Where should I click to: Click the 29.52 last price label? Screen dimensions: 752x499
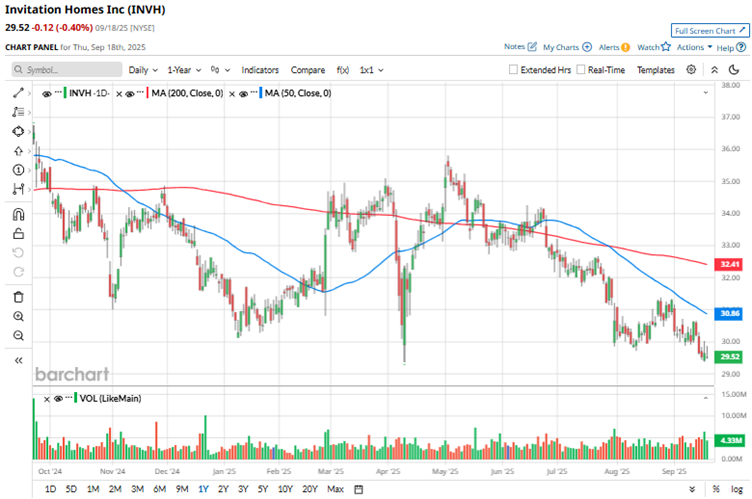pyautogui.click(x=729, y=356)
